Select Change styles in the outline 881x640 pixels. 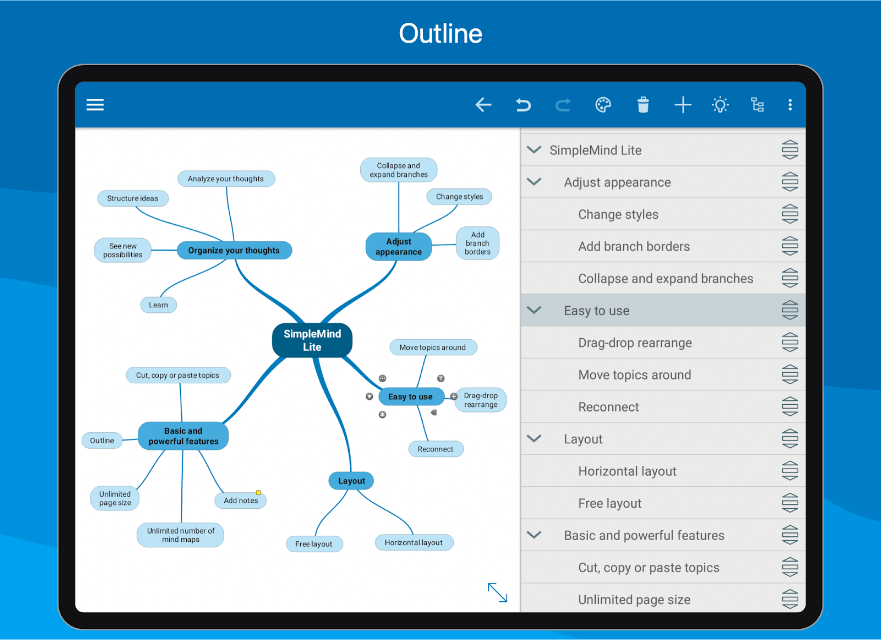click(x=618, y=214)
